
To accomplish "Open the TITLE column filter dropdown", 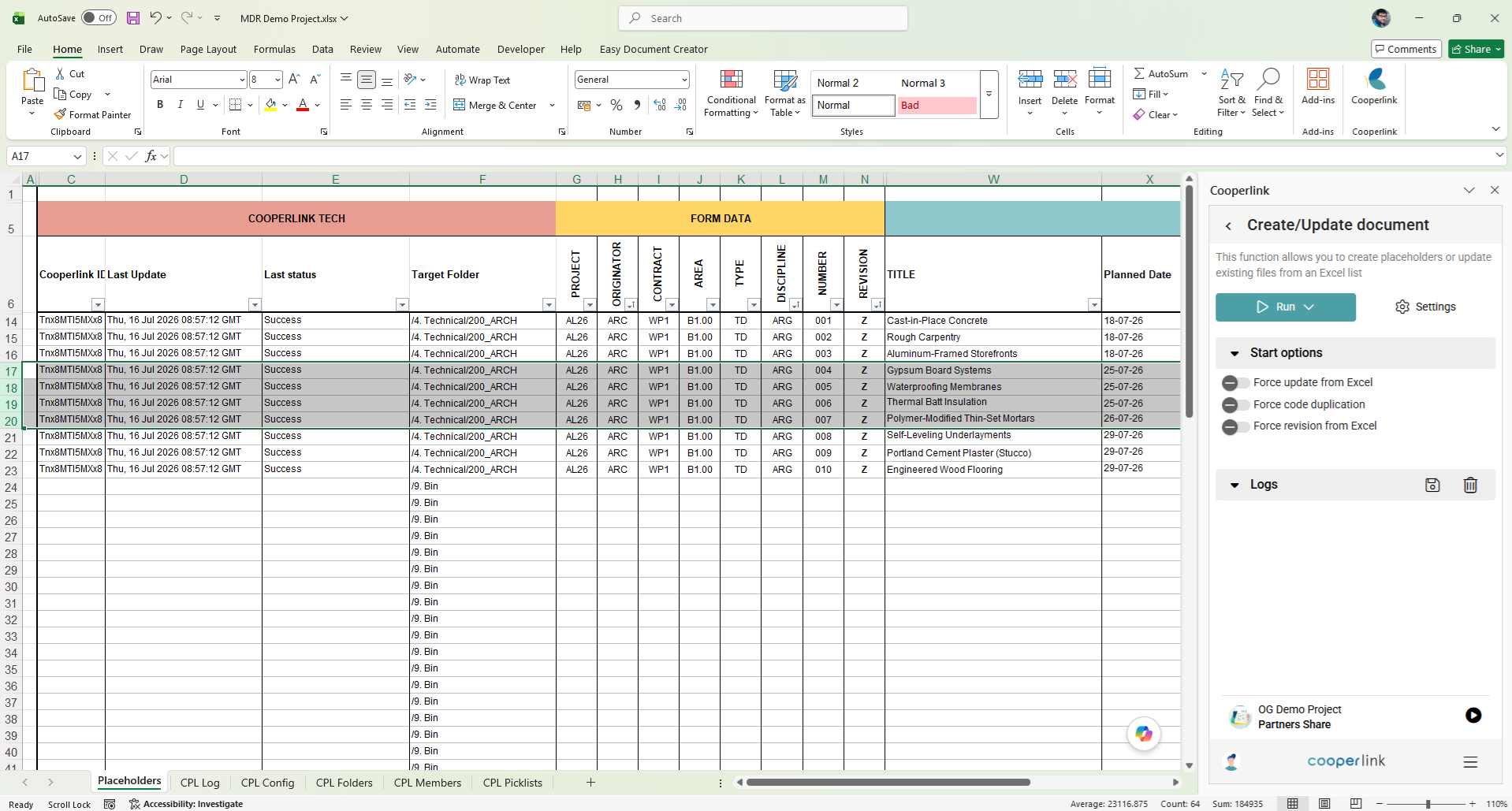I will pyautogui.click(x=1093, y=304).
